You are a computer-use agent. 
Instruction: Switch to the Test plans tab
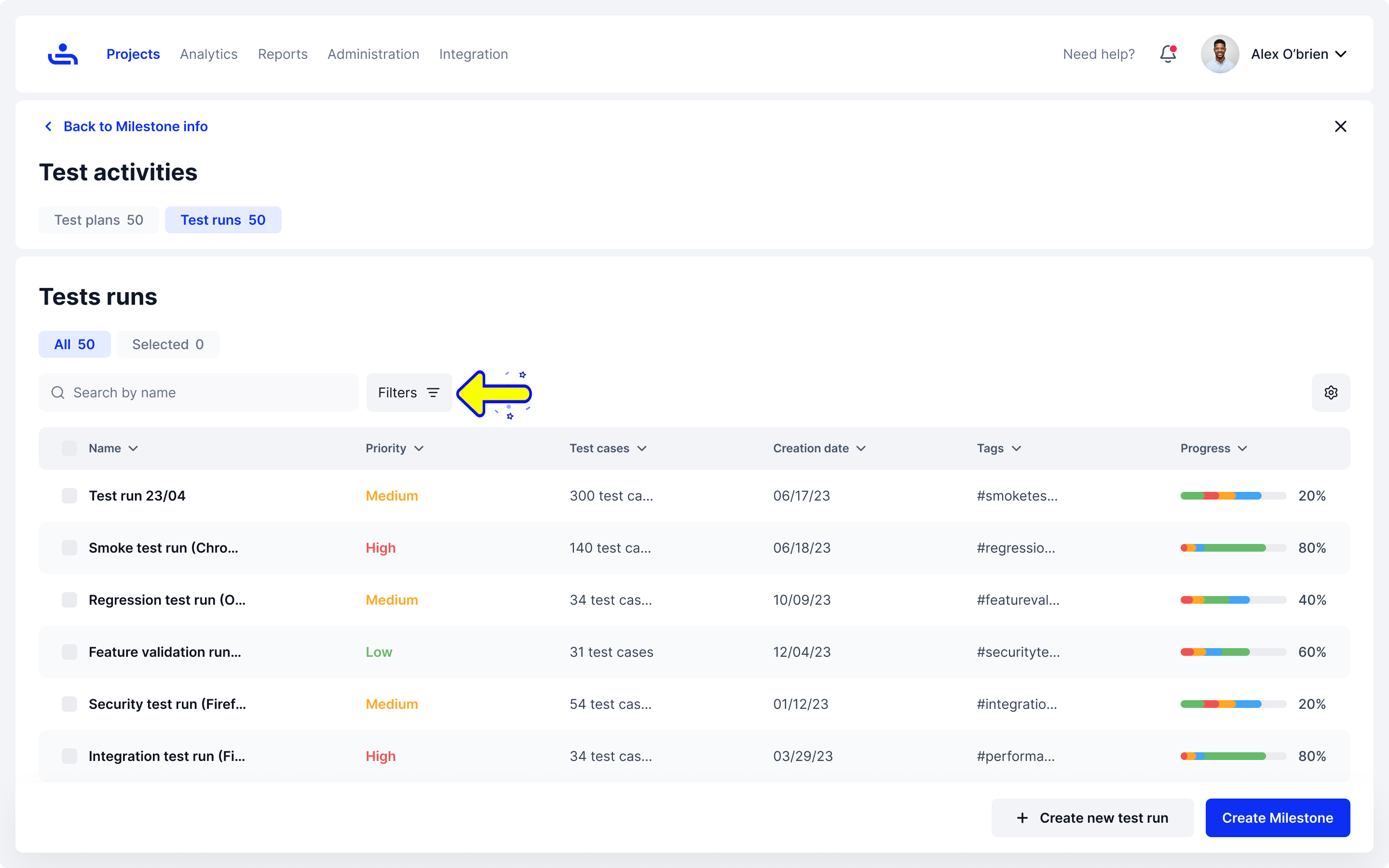99,220
